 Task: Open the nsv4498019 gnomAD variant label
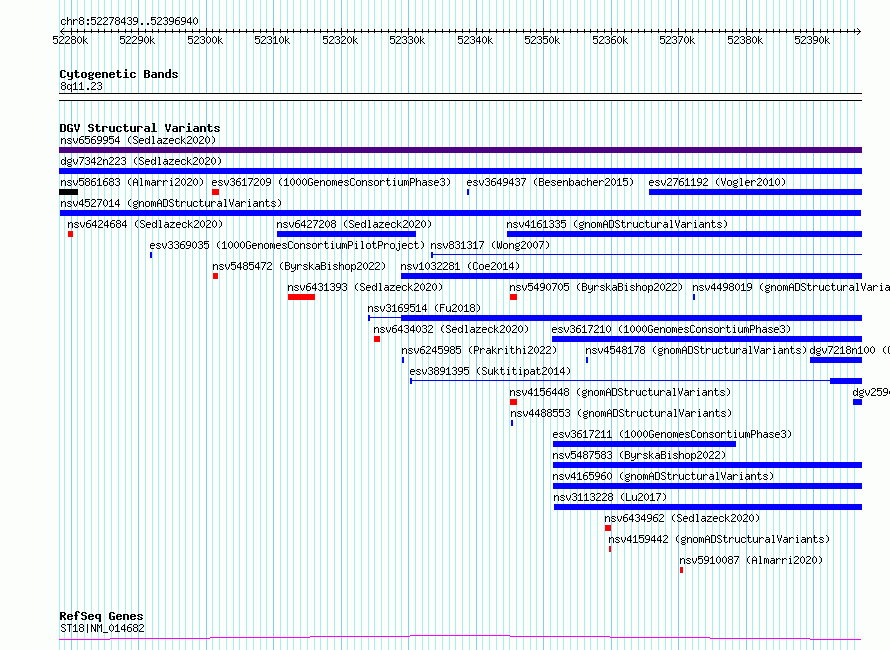tap(791, 287)
